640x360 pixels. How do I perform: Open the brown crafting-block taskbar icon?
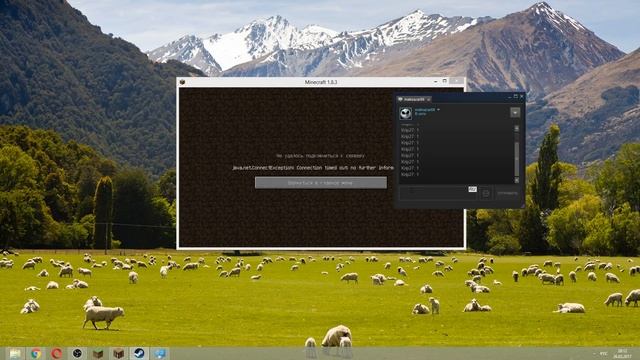[x=118, y=353]
